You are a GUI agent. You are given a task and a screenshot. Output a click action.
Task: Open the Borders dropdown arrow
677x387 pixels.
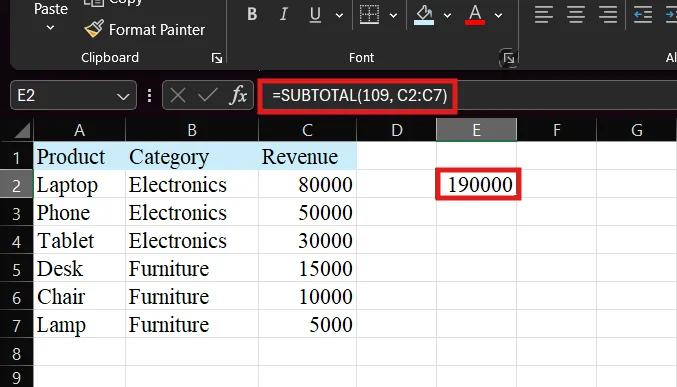(x=393, y=16)
